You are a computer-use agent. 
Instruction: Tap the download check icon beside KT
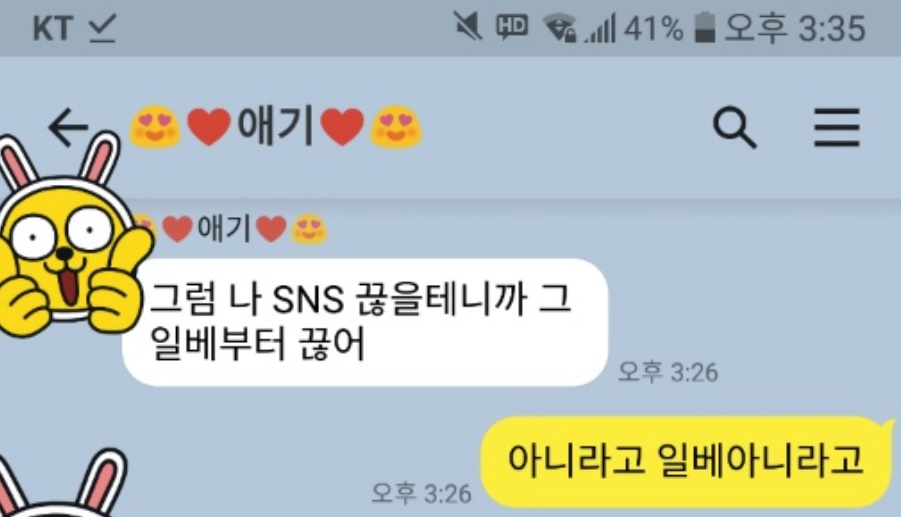(103, 29)
